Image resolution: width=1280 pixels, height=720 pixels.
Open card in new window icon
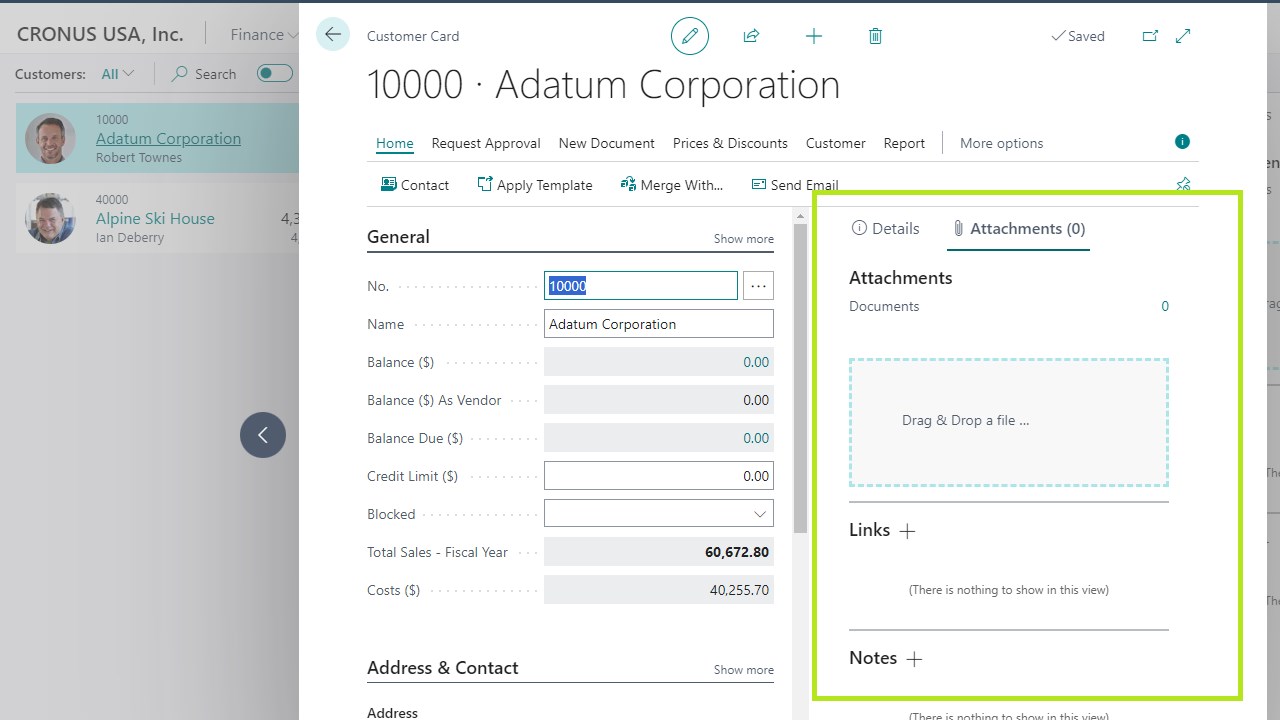(1150, 36)
